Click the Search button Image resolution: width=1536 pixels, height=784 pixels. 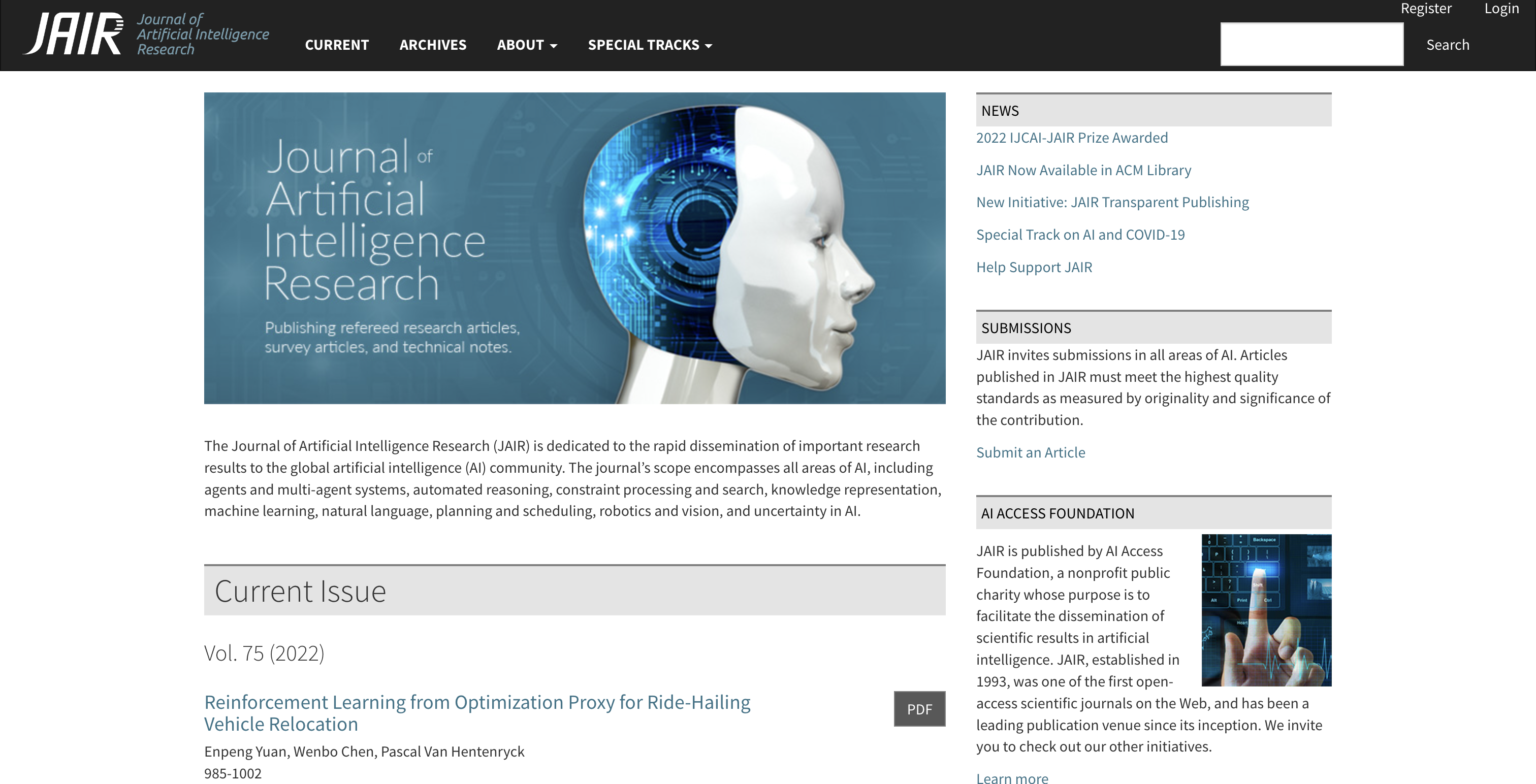point(1448,45)
